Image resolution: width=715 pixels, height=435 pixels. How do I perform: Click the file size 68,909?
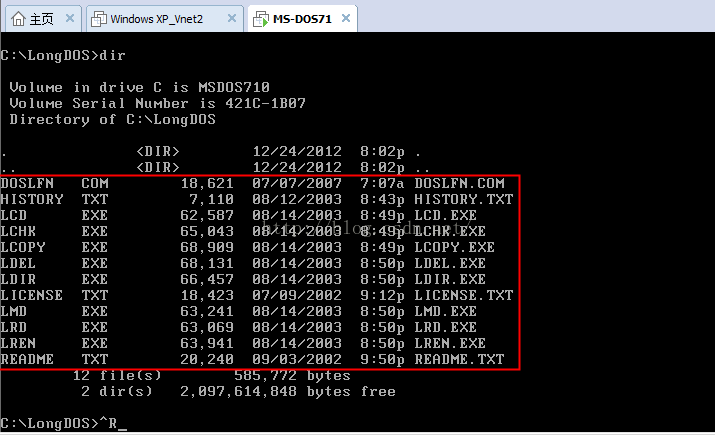[207, 247]
